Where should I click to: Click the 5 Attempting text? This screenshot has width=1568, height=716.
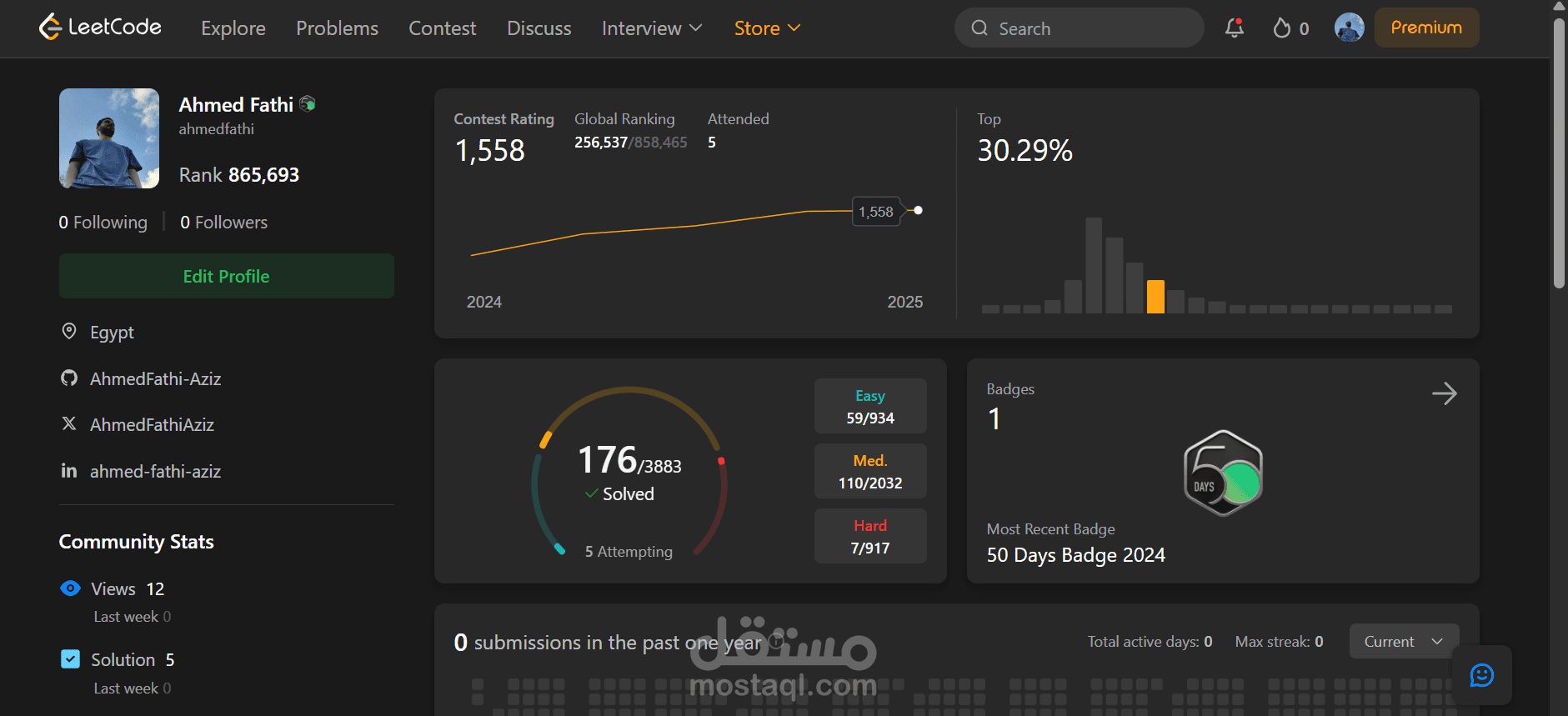629,552
